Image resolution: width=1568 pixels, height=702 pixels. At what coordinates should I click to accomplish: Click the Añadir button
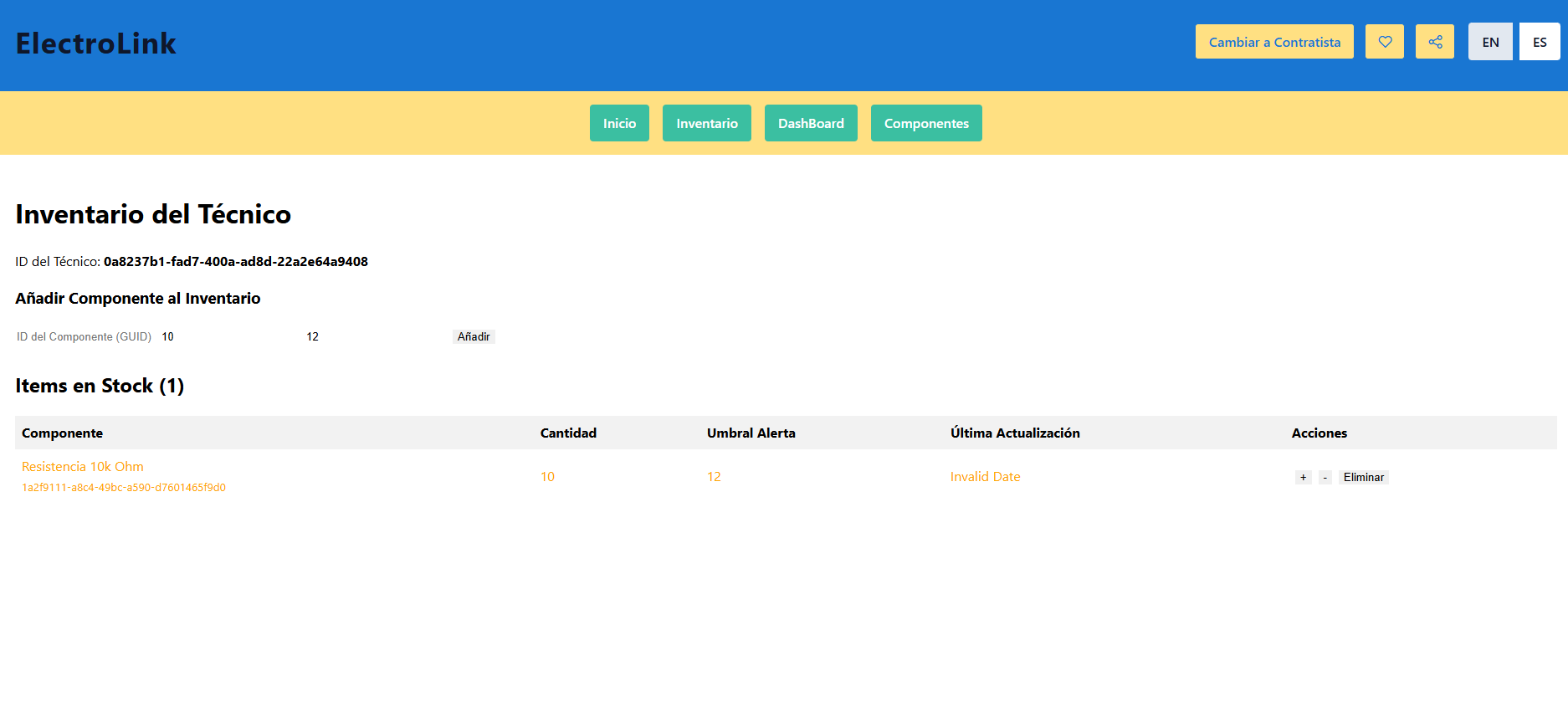[474, 336]
